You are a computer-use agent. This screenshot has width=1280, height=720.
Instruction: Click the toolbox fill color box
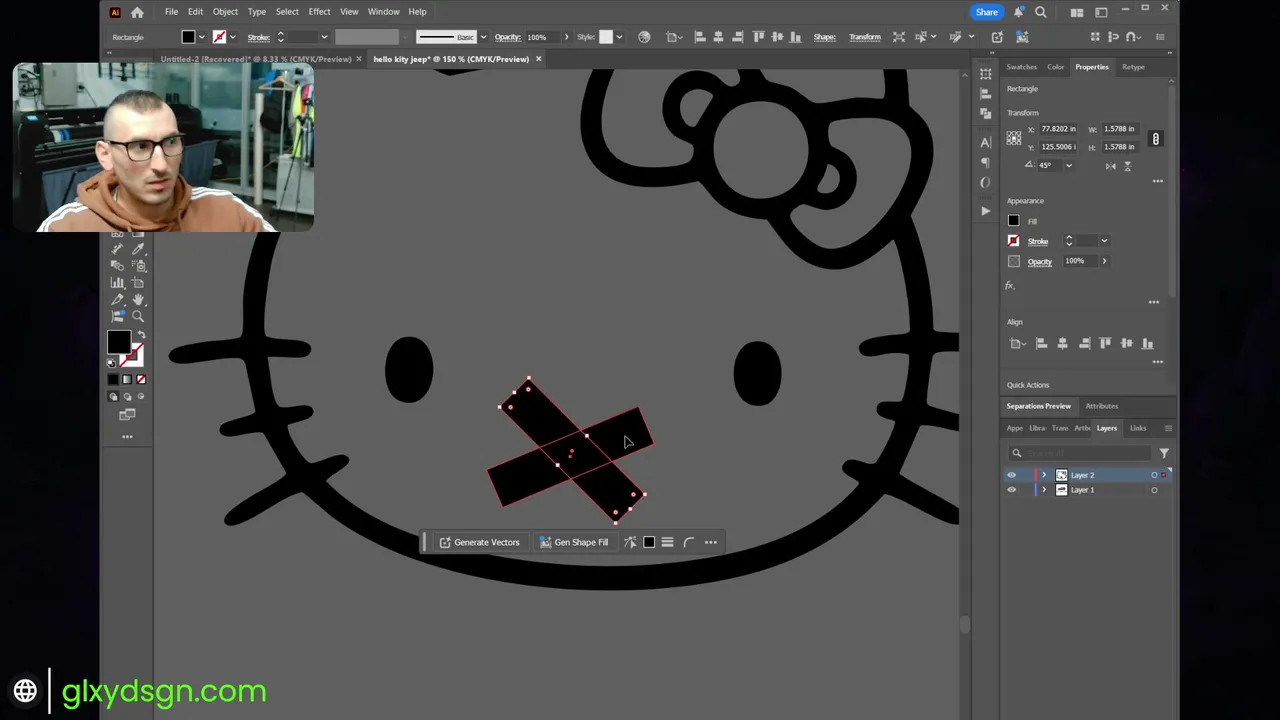tap(119, 342)
